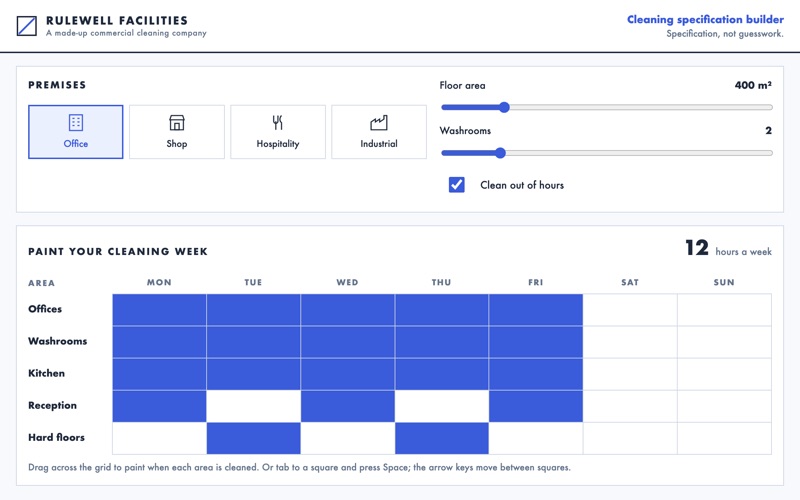Toggle Hard floors cell for Thursday

[442, 438]
